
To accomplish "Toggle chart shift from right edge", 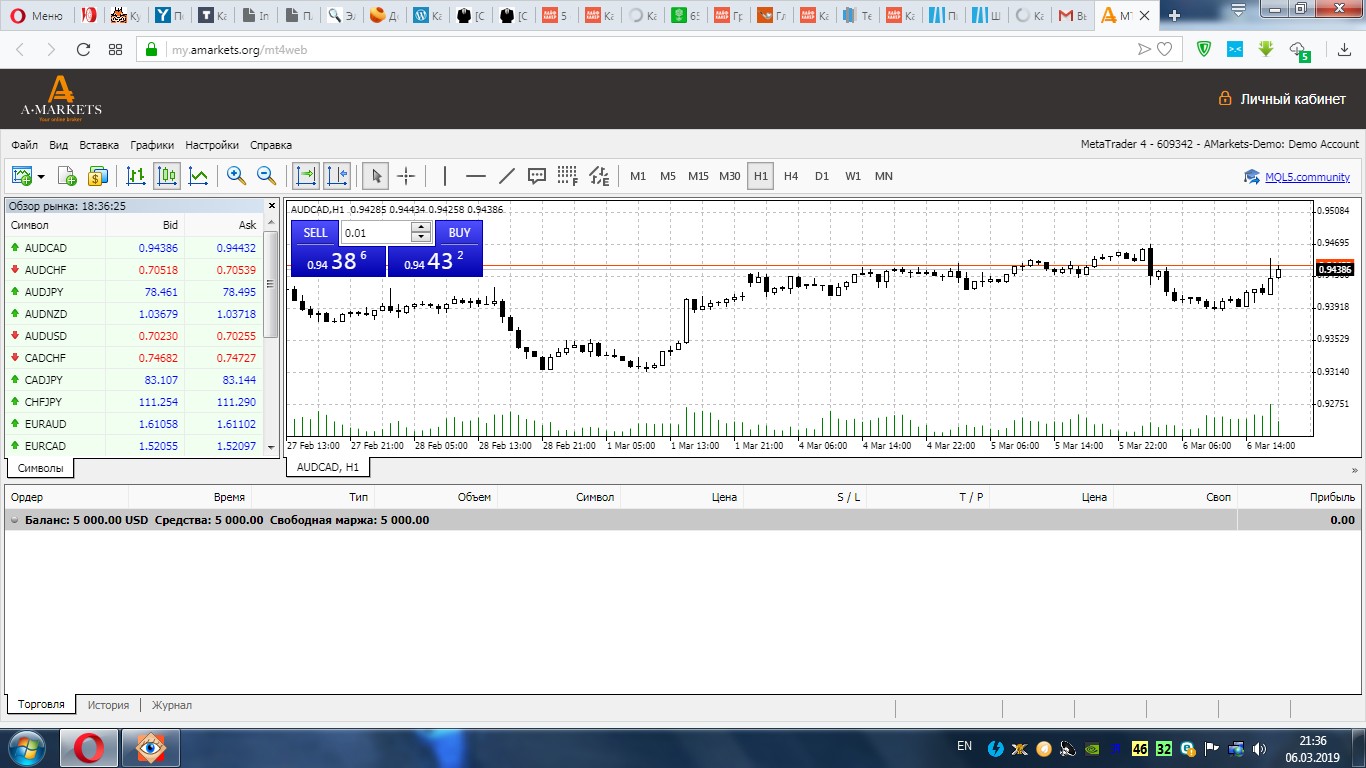I will pos(337,176).
